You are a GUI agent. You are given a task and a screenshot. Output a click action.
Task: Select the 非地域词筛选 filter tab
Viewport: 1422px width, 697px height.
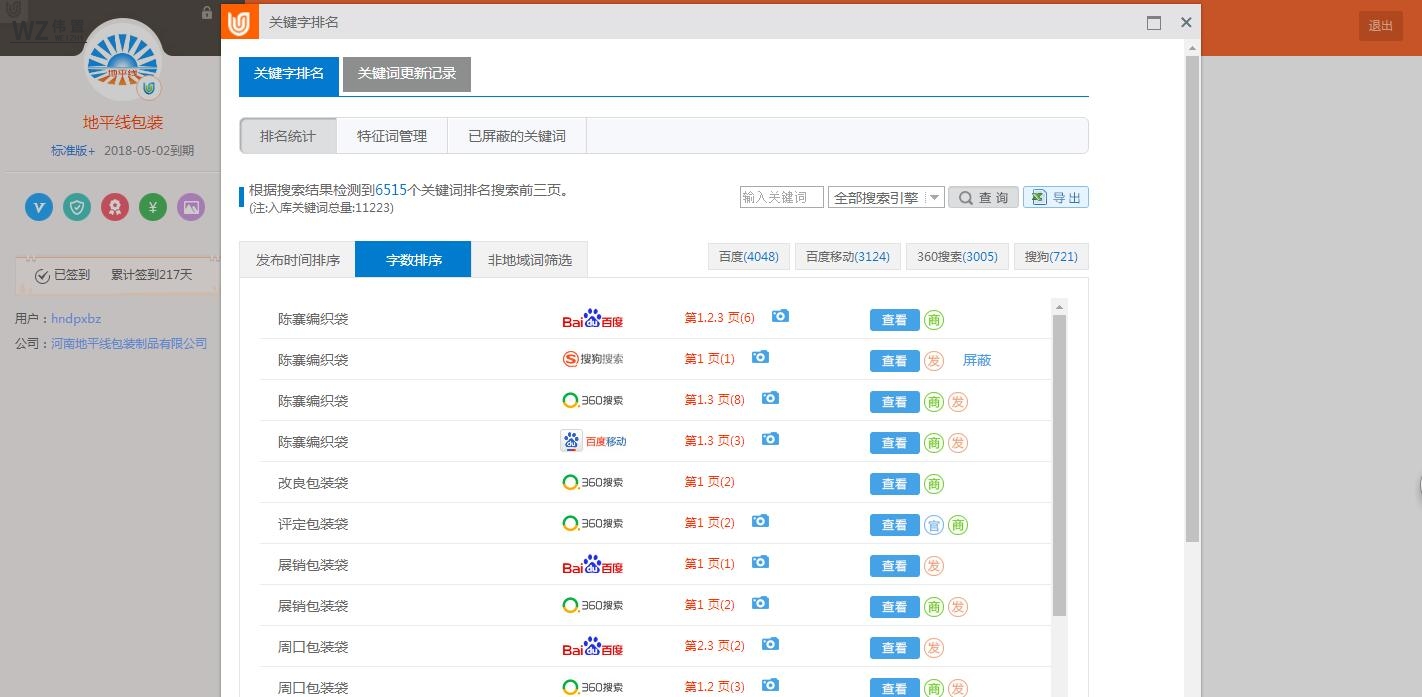click(529, 260)
